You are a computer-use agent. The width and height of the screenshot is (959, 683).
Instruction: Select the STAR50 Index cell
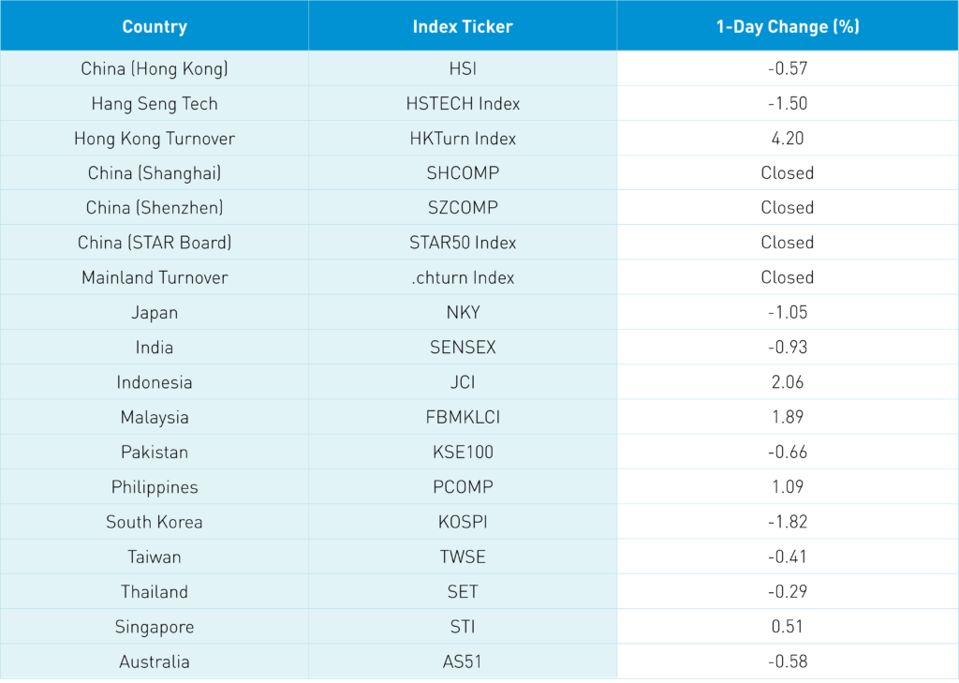[x=462, y=243]
